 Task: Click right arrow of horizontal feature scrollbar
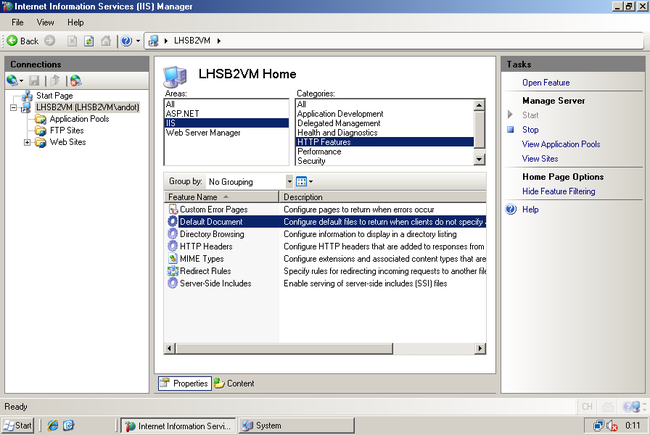(480, 348)
